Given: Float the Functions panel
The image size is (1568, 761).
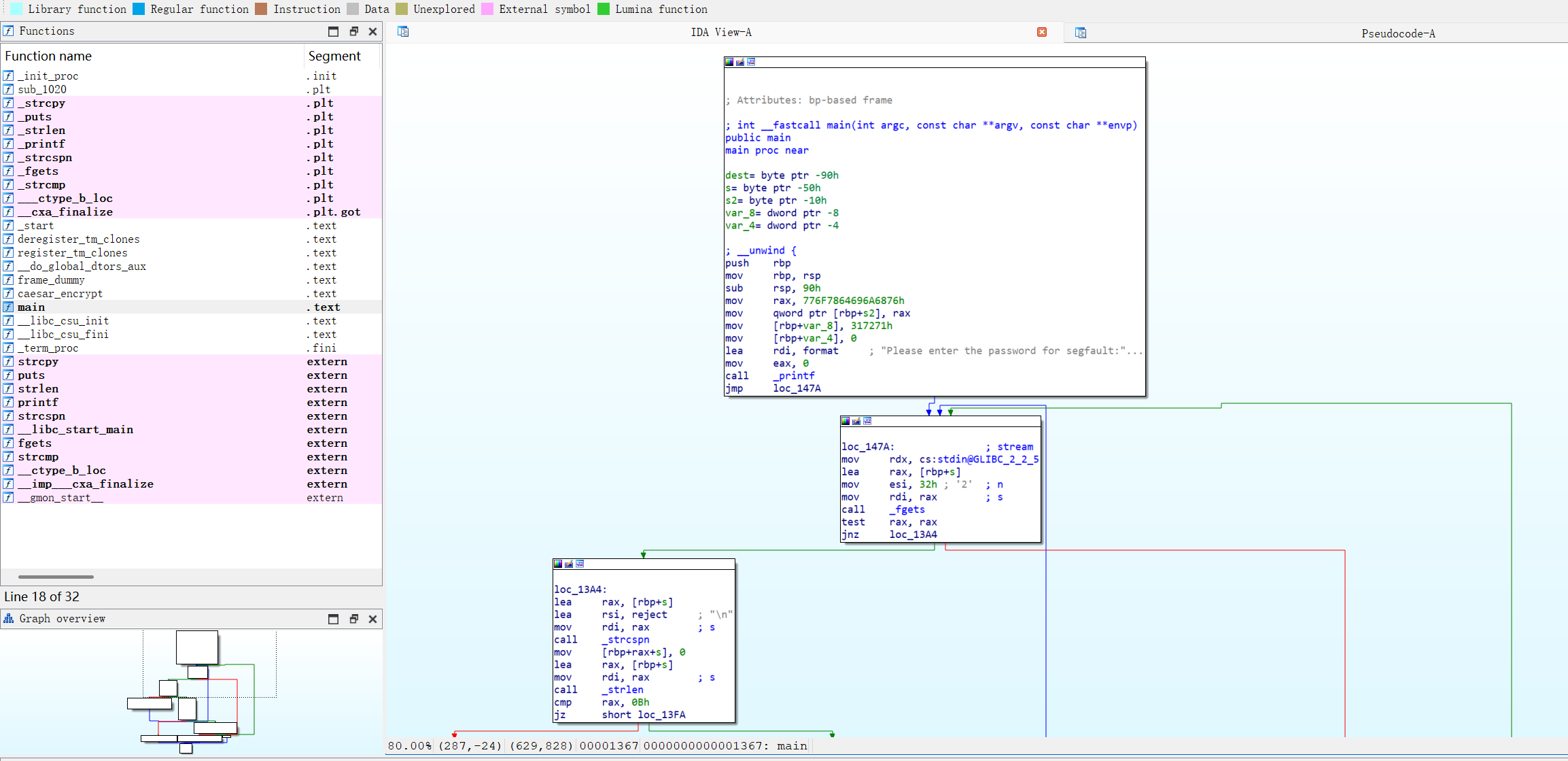Looking at the screenshot, I should [x=353, y=31].
